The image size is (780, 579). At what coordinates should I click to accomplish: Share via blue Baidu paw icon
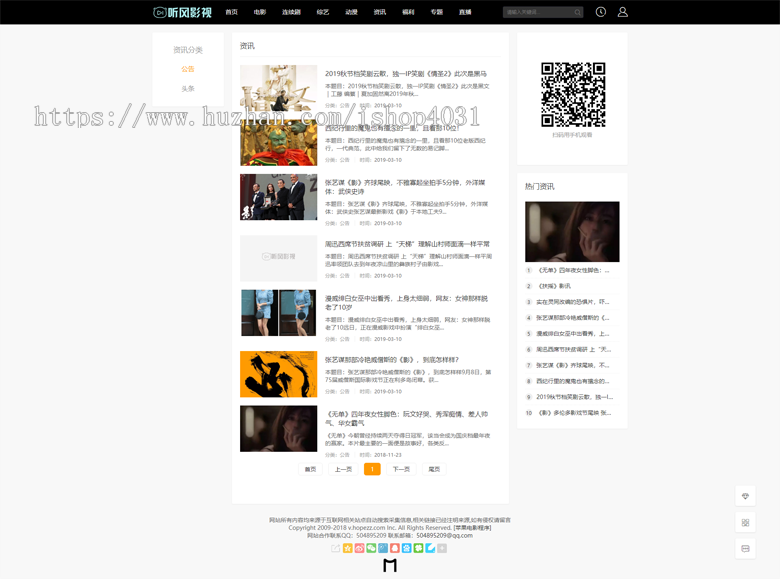click(406, 548)
